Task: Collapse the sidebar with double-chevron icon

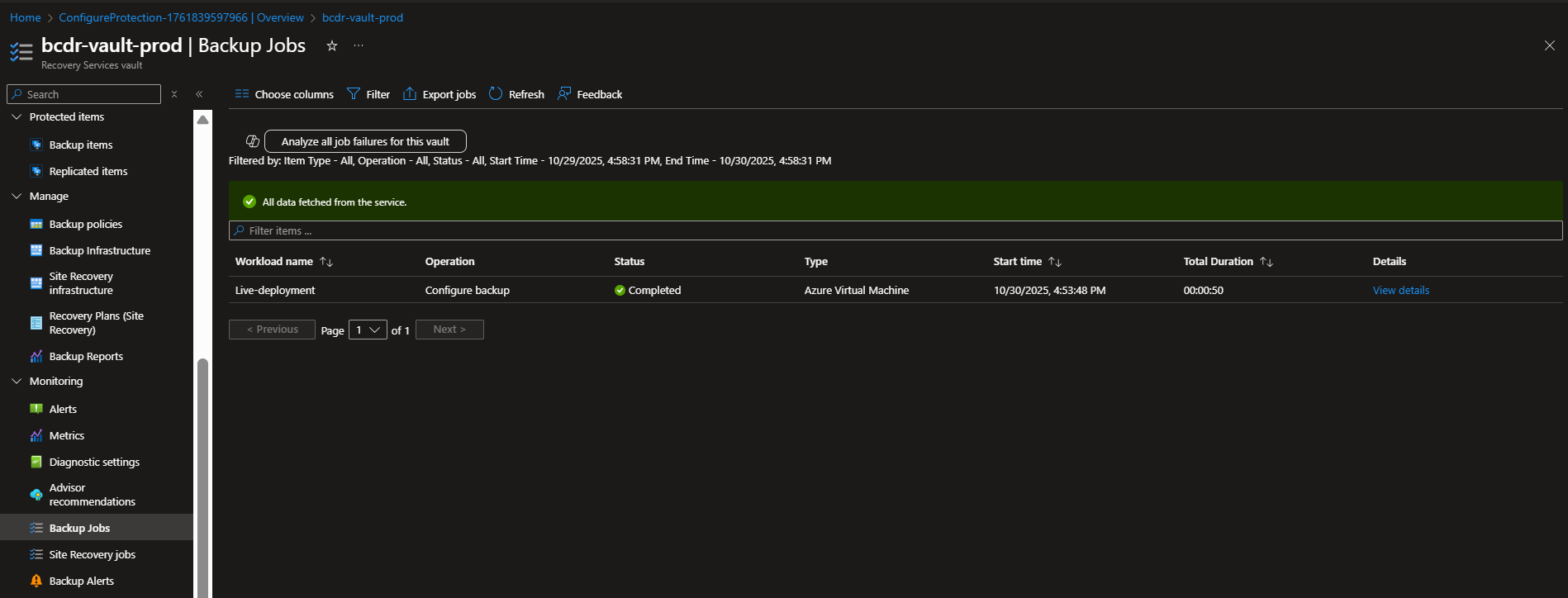Action: click(199, 94)
